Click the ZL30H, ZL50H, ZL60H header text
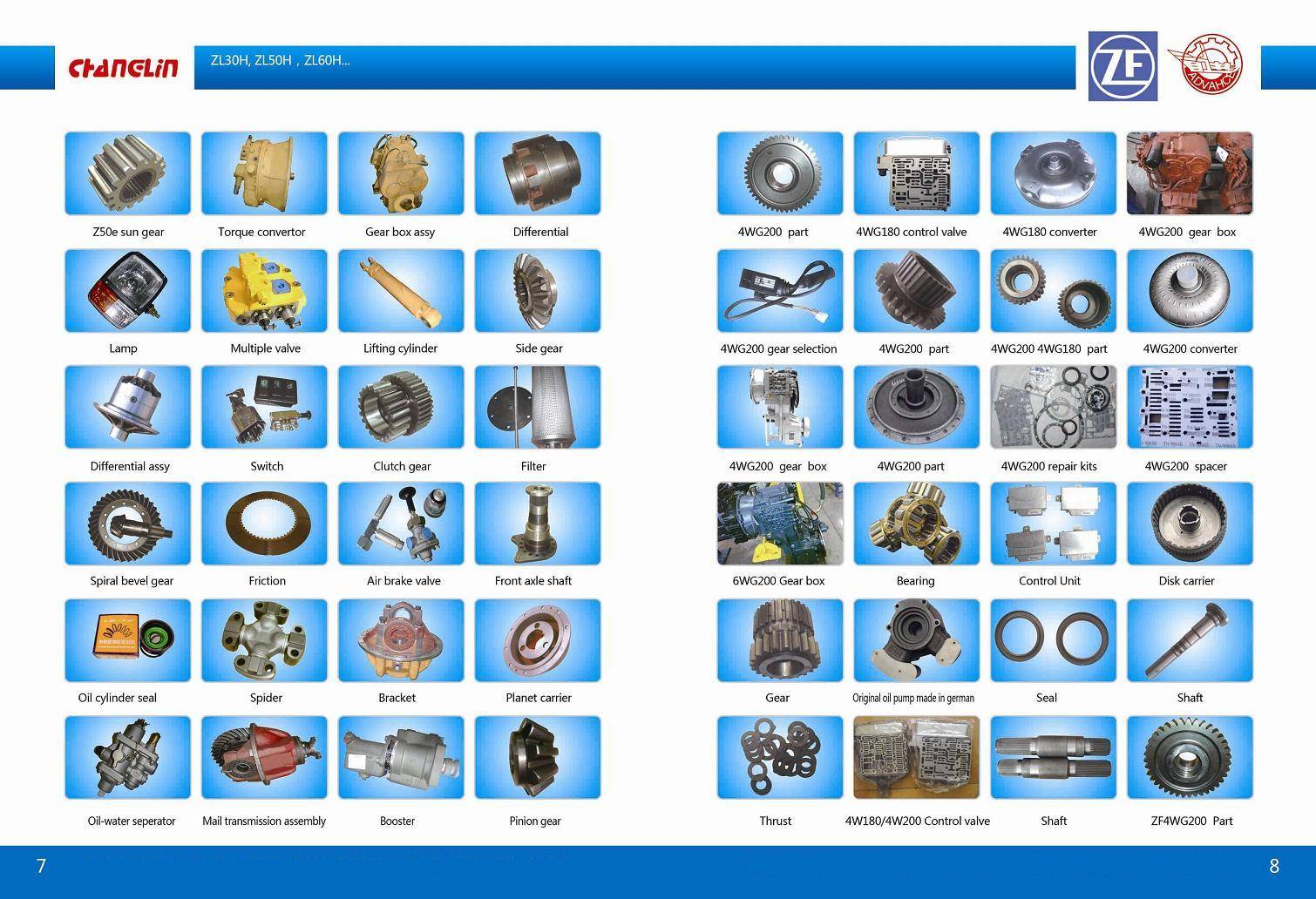 click(x=280, y=61)
